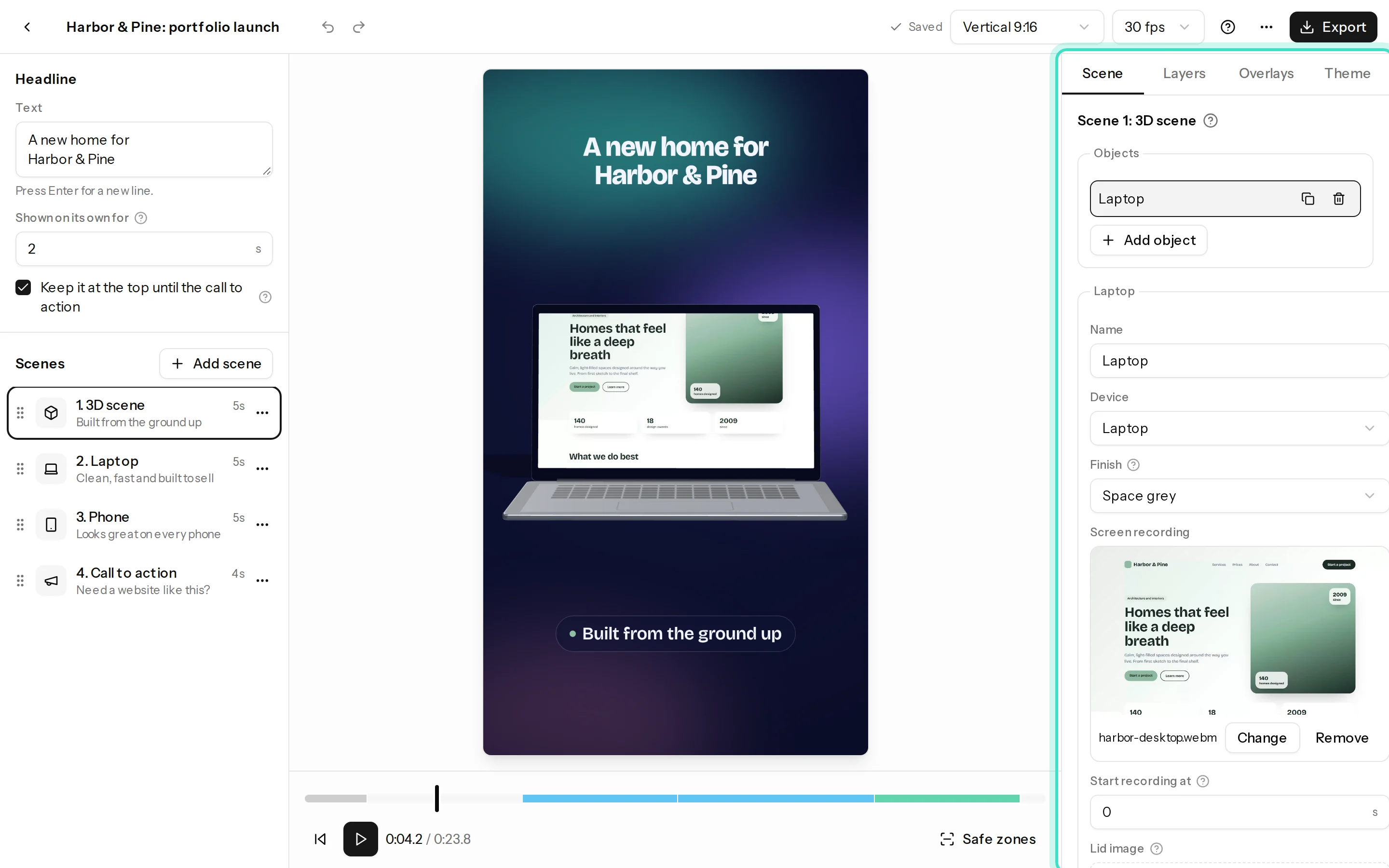
Task: Remove the harbor-desktop.webm recording
Action: tap(1342, 738)
